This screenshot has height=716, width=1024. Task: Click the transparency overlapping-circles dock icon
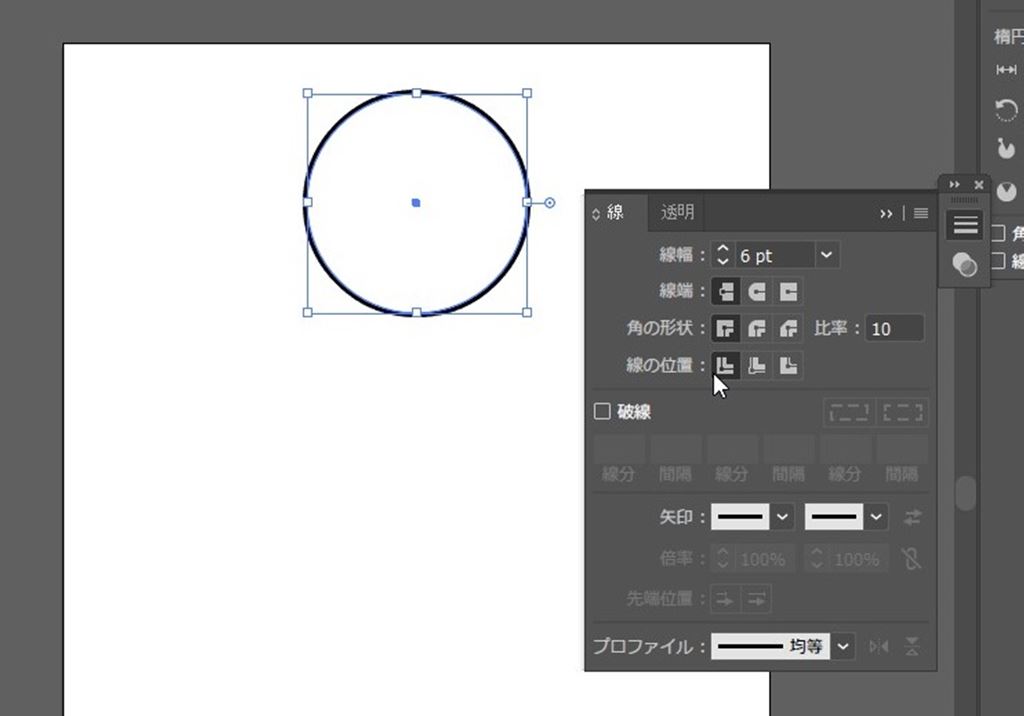[x=965, y=264]
